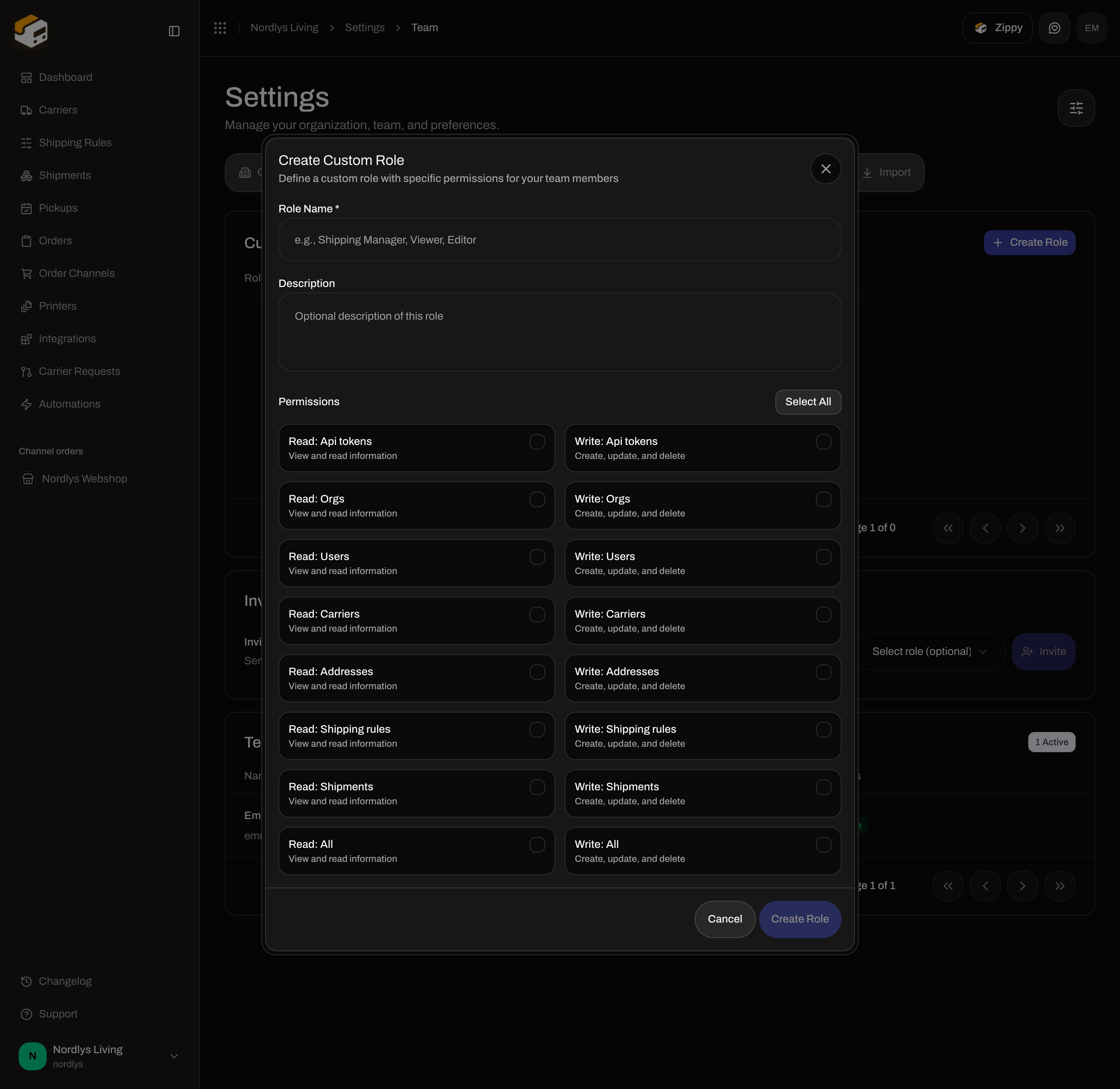1120x1089 pixels.
Task: Open the Carriers truck icon
Action: tap(26, 110)
